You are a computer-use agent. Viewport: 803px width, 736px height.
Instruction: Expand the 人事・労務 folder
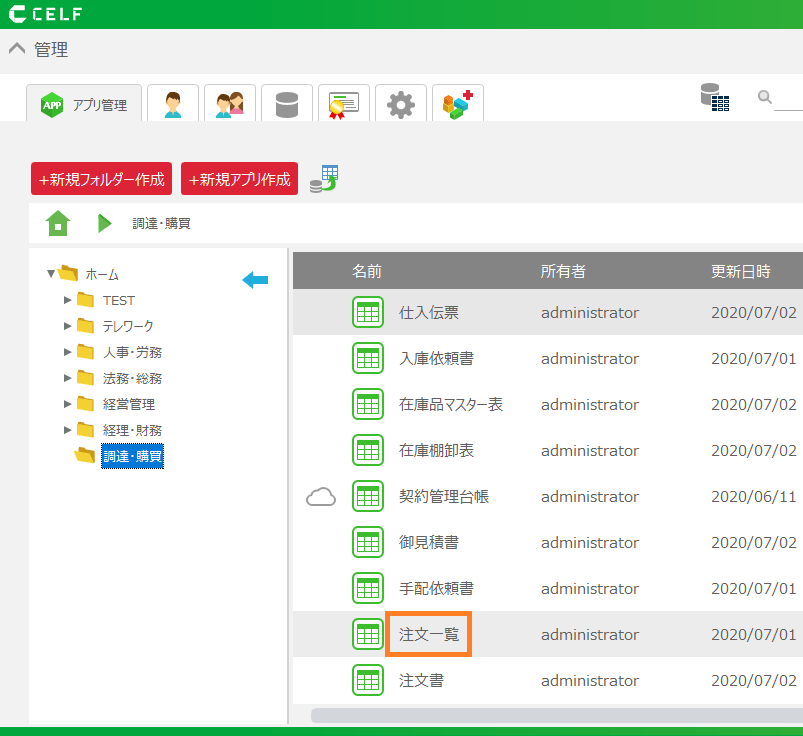pyautogui.click(x=68, y=352)
